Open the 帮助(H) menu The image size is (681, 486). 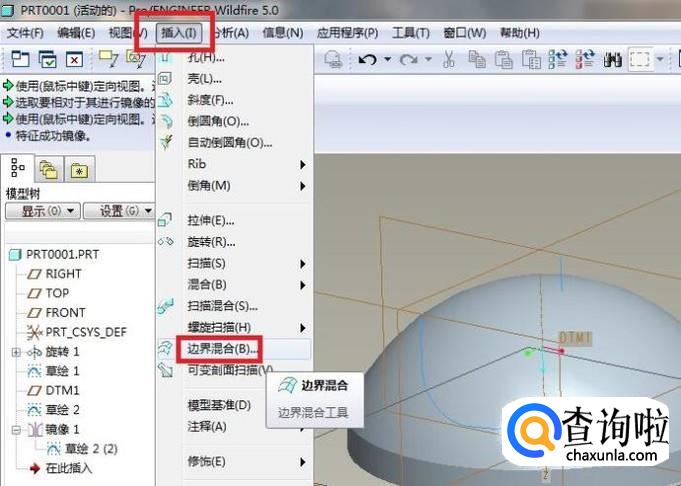520,33
